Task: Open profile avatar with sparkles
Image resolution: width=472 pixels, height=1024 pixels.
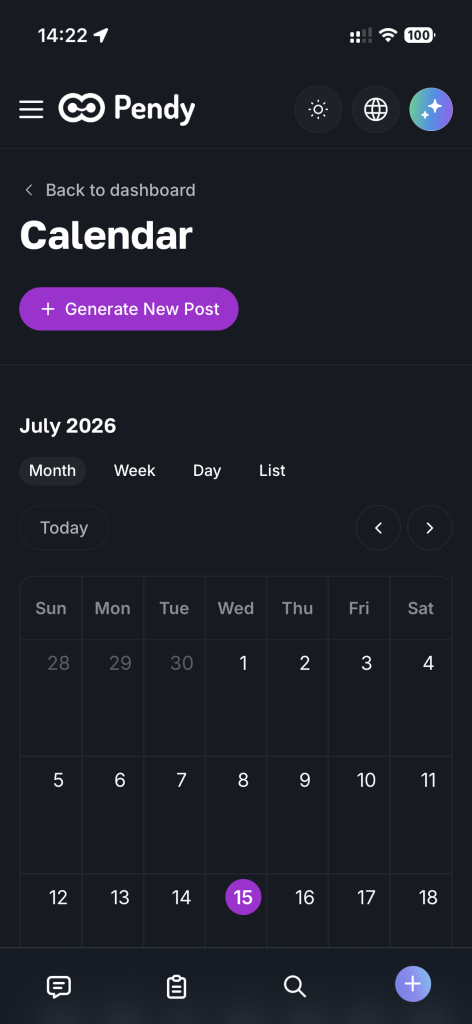Action: click(x=431, y=109)
